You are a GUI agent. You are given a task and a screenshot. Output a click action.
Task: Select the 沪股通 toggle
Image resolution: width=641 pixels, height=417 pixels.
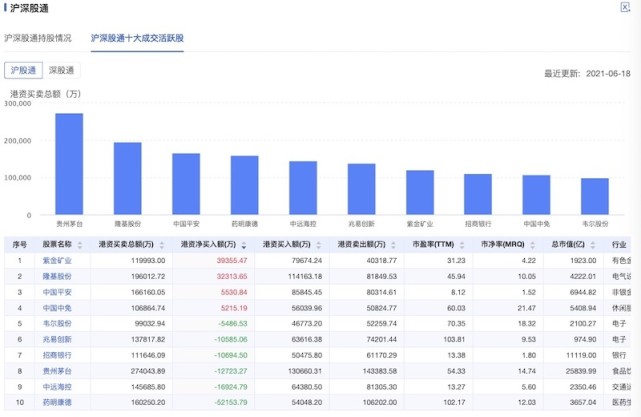click(23, 70)
